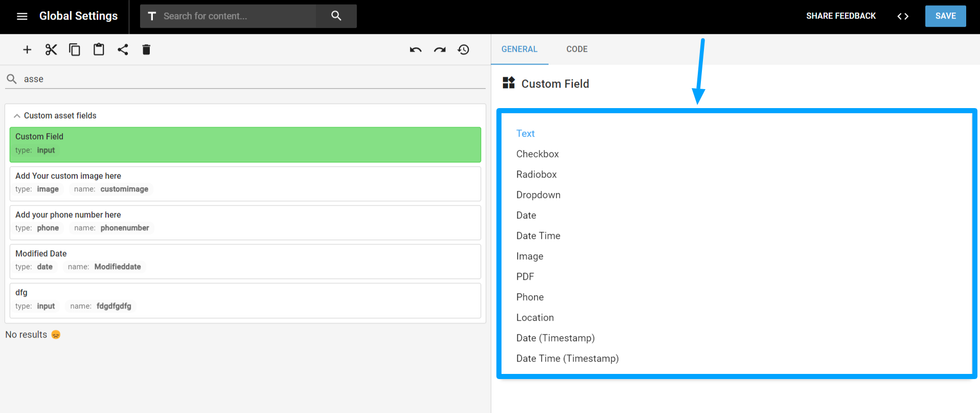
Task: Switch to the GENERAL tab
Action: 520,49
